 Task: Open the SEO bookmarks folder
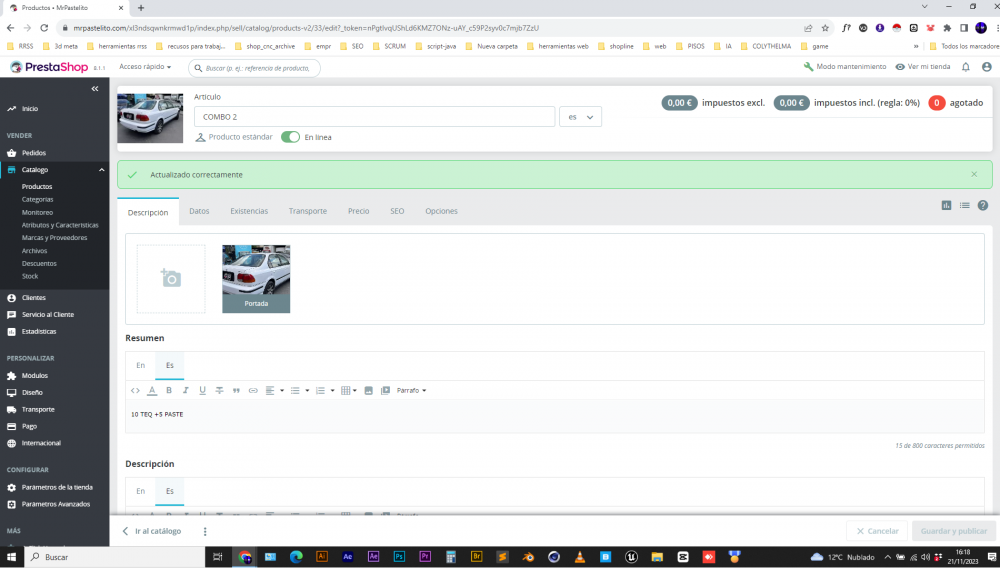pyautogui.click(x=352, y=47)
